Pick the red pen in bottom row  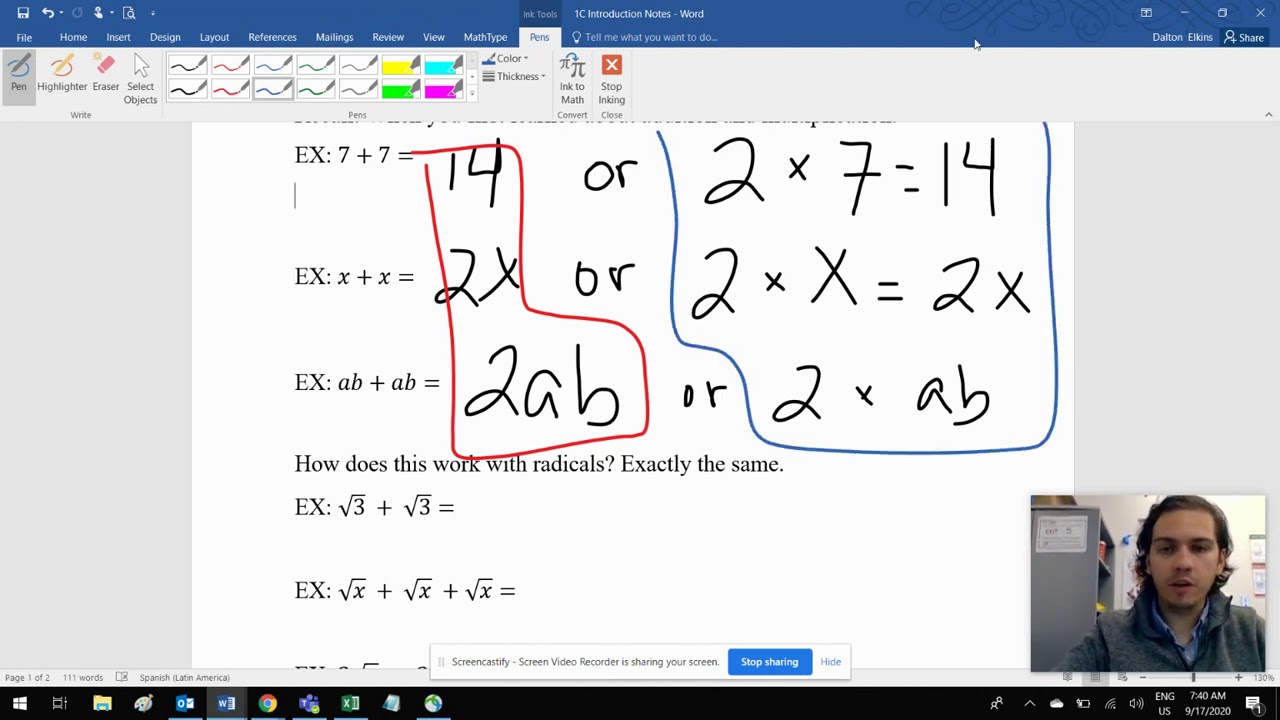(230, 91)
